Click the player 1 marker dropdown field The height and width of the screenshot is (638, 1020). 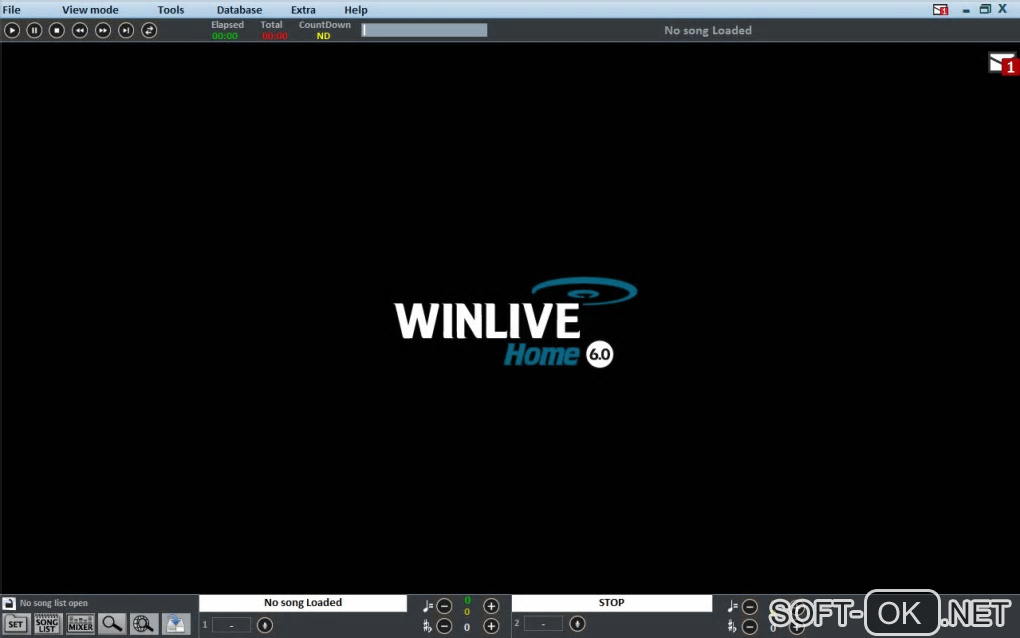click(x=231, y=625)
